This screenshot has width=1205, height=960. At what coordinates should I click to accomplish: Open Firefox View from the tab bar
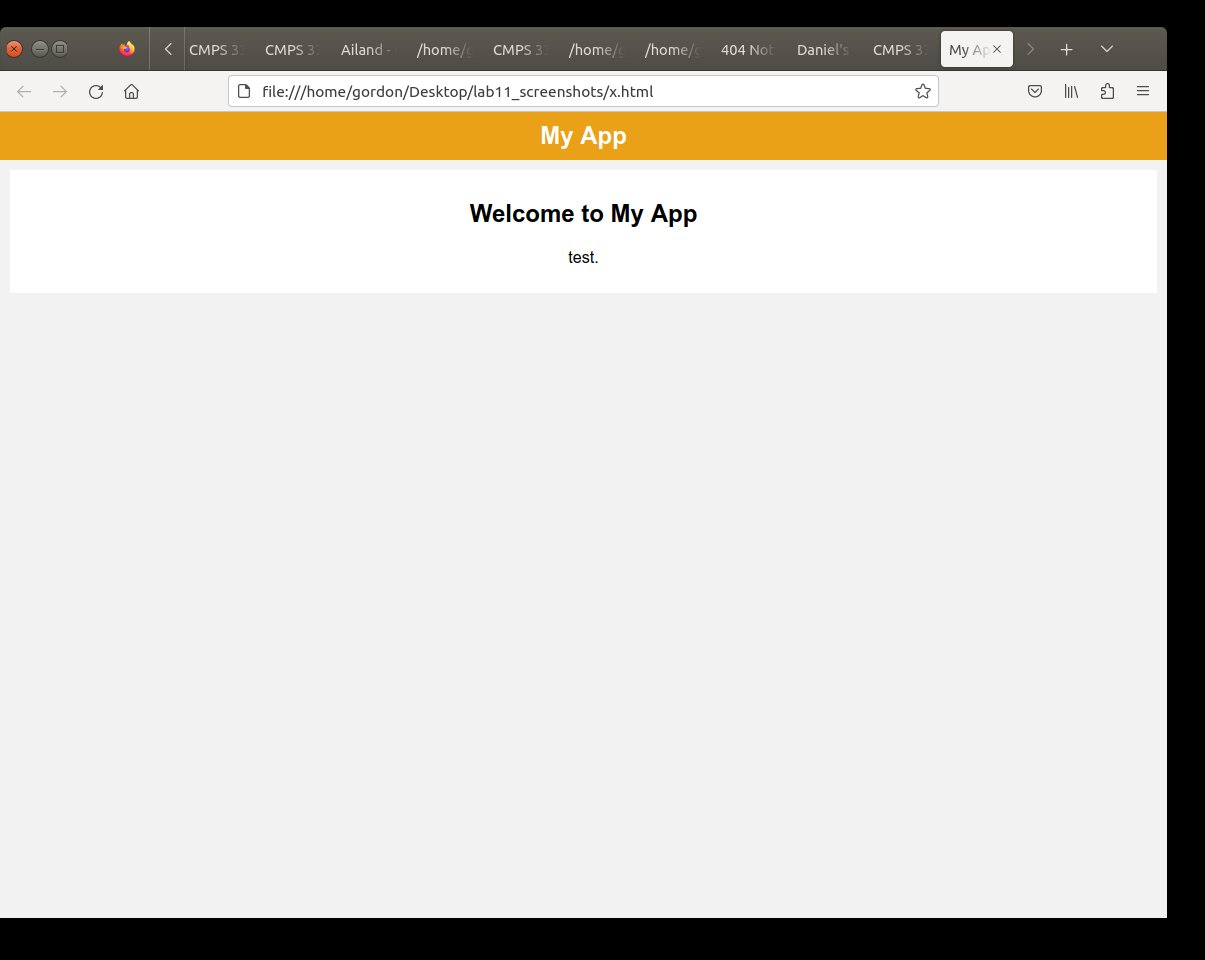(127, 49)
